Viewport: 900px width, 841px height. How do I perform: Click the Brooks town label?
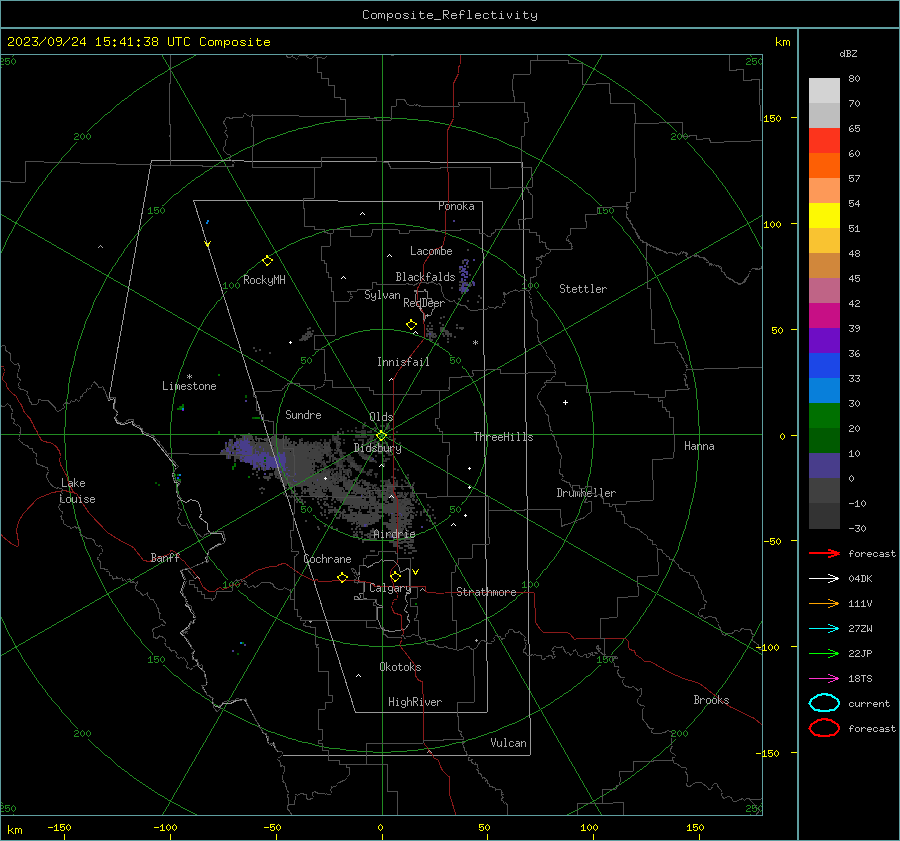[711, 700]
